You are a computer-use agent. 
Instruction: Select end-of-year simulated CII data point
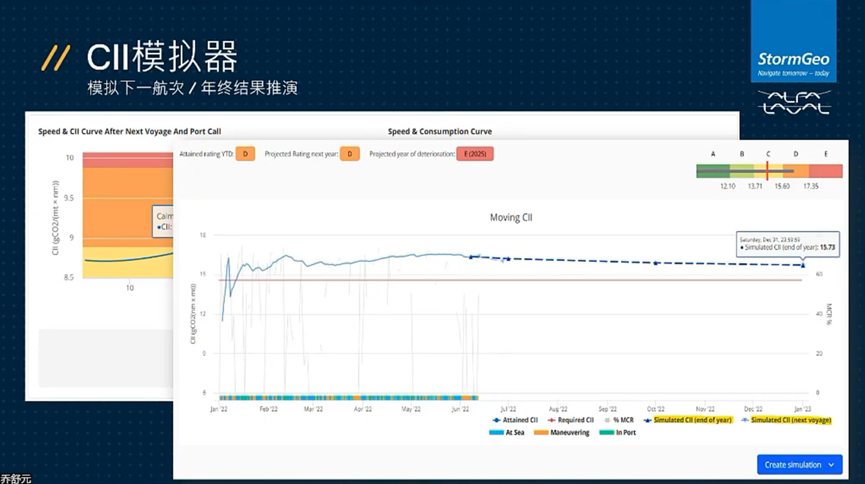(803, 265)
